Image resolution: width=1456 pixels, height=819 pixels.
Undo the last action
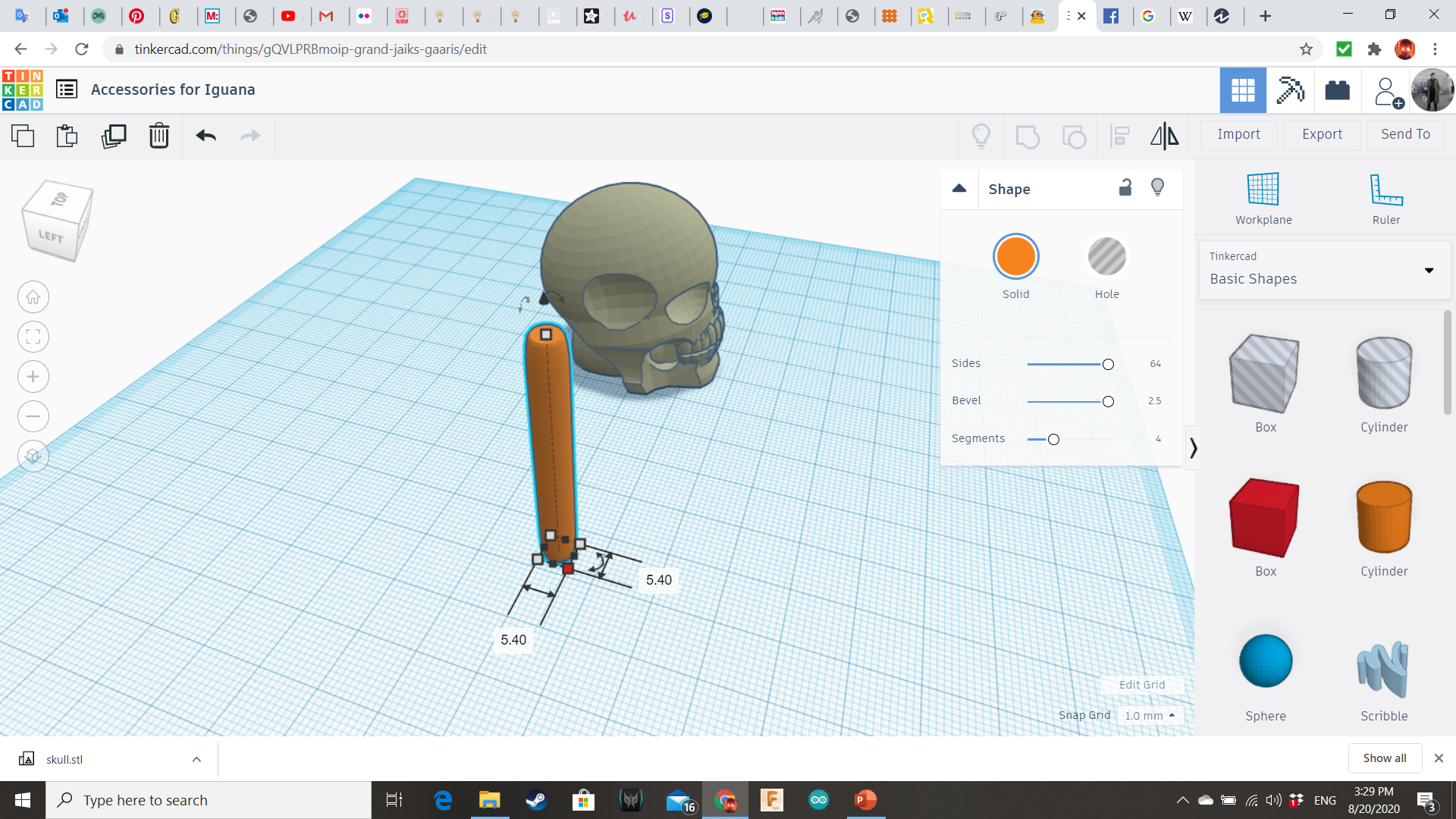[x=206, y=136]
